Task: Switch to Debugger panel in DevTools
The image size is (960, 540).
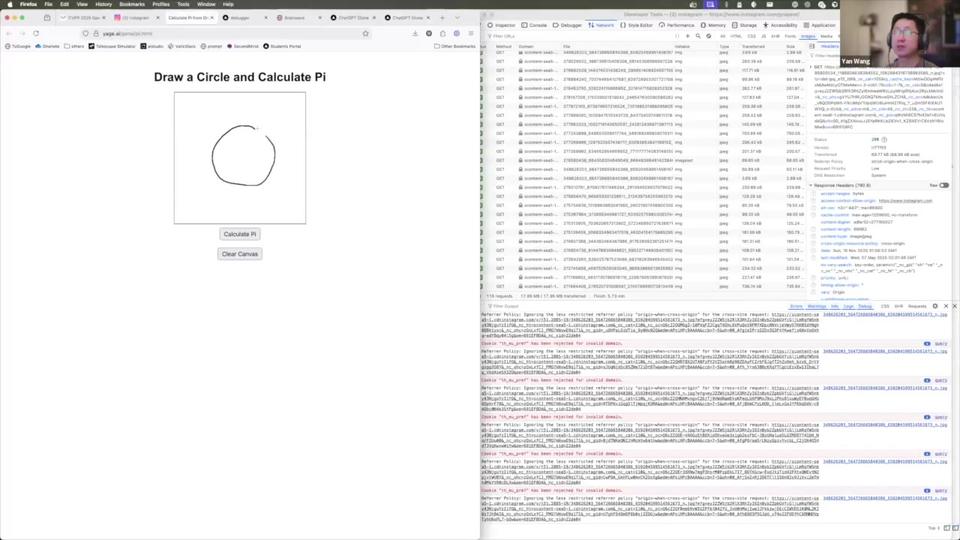Action: click(x=568, y=25)
